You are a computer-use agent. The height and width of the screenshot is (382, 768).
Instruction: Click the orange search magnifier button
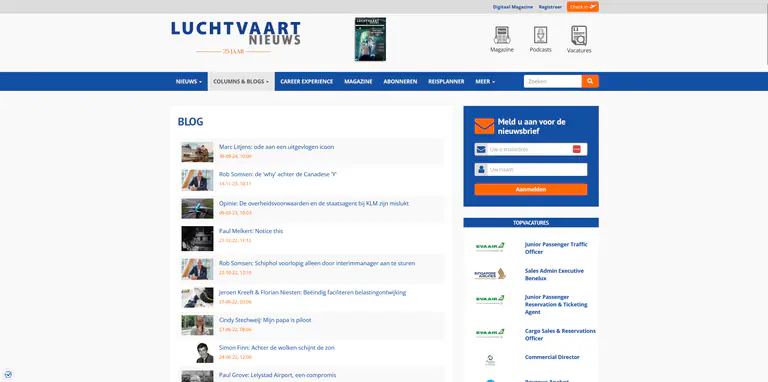[x=590, y=81]
